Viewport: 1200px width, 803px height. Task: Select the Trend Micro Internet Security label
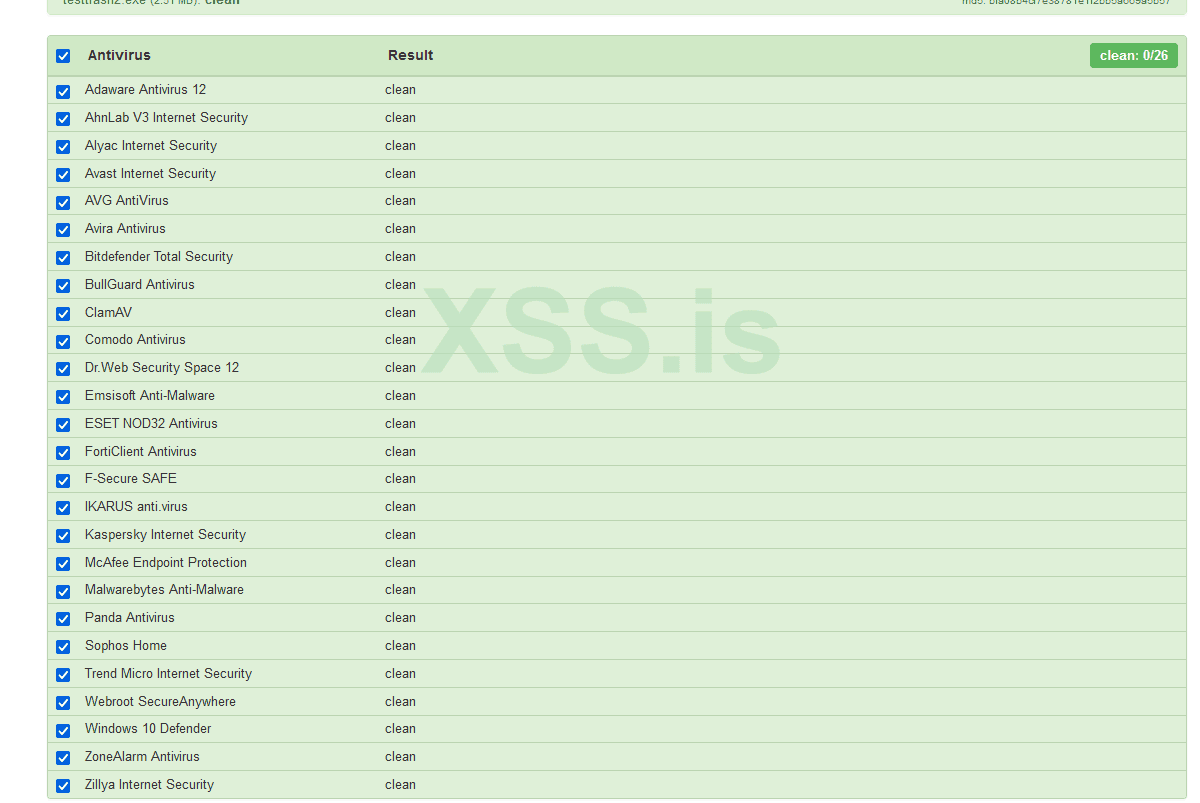click(168, 674)
